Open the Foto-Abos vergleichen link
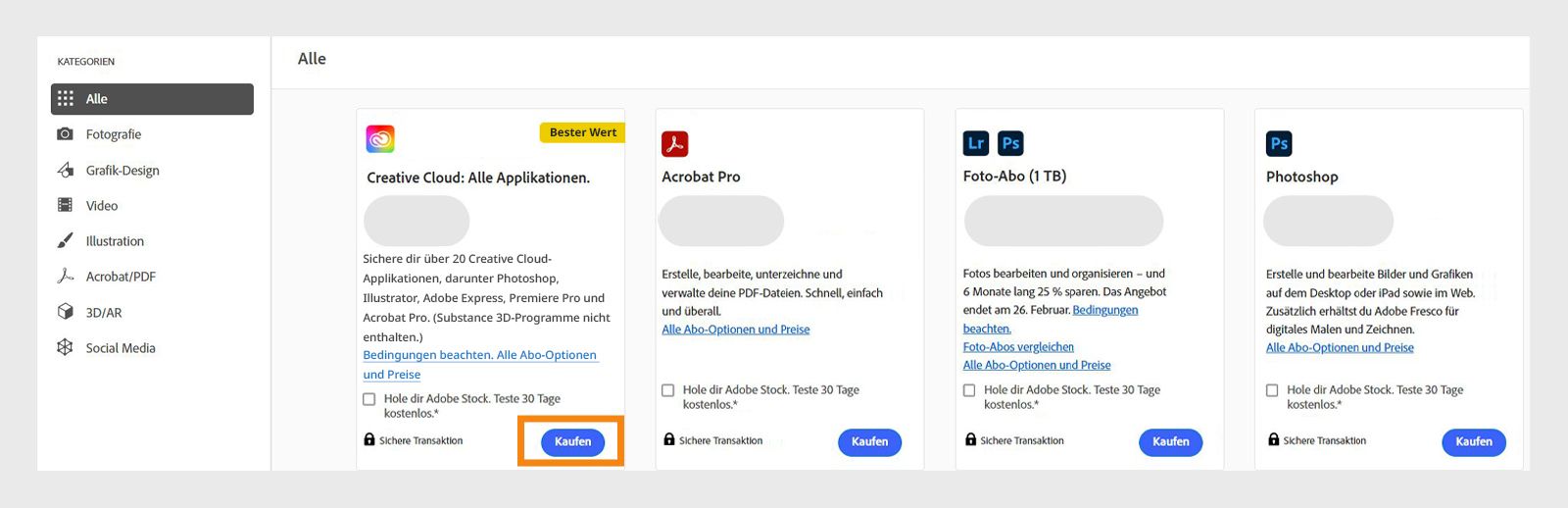The image size is (1568, 508). point(1018,347)
